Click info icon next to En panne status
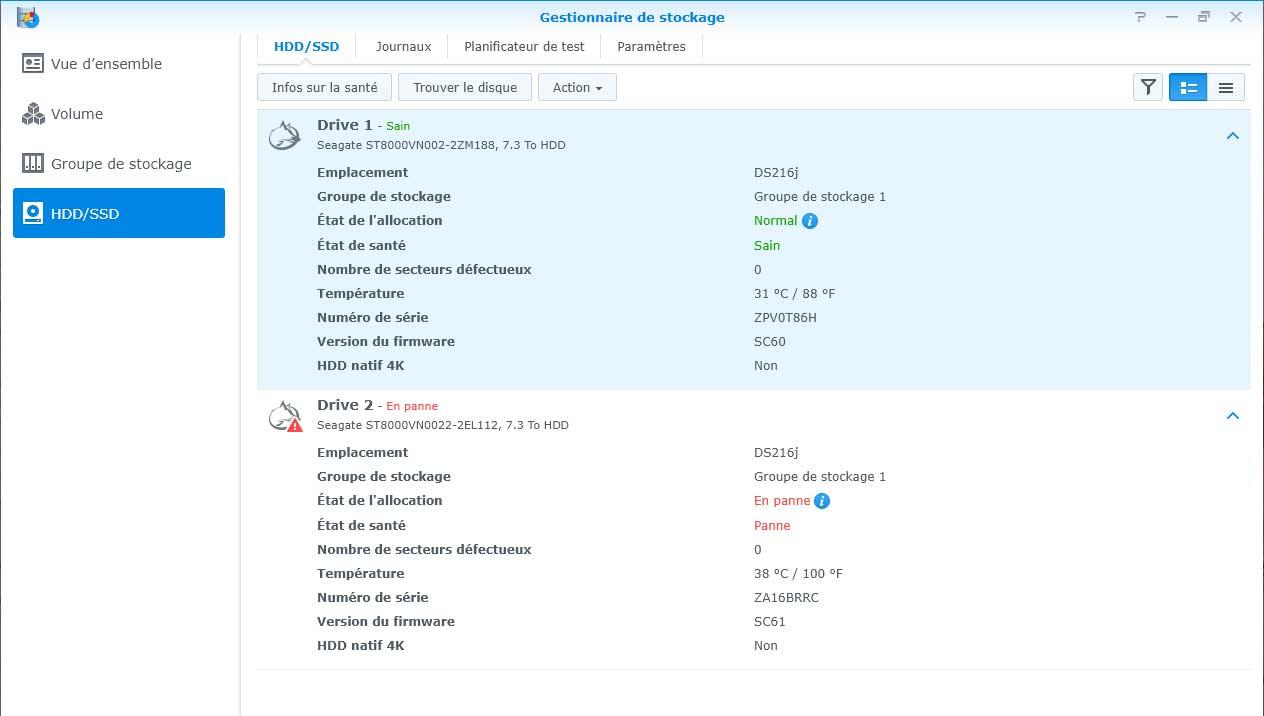 coord(822,501)
